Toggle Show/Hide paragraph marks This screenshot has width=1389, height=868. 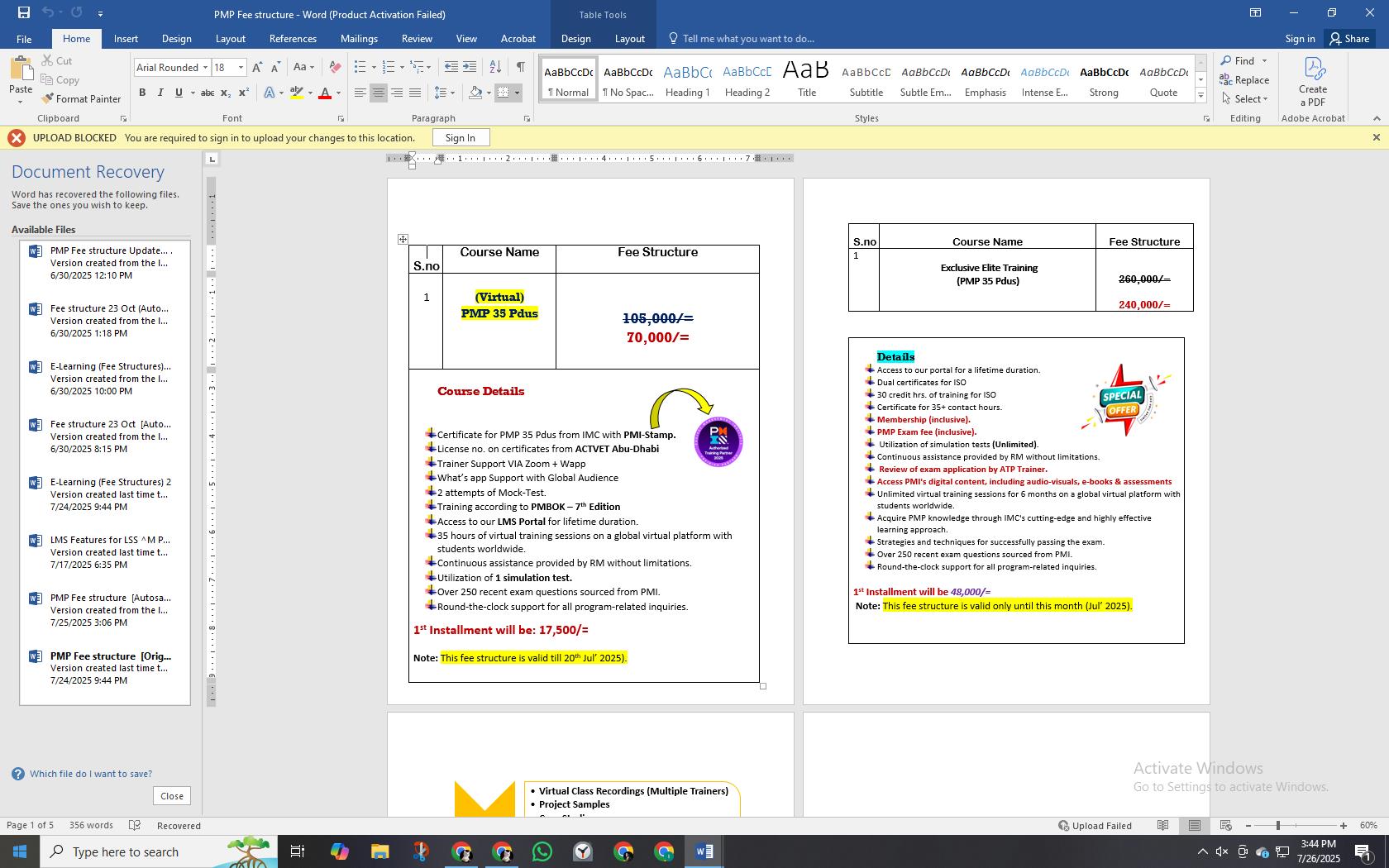(x=520, y=67)
